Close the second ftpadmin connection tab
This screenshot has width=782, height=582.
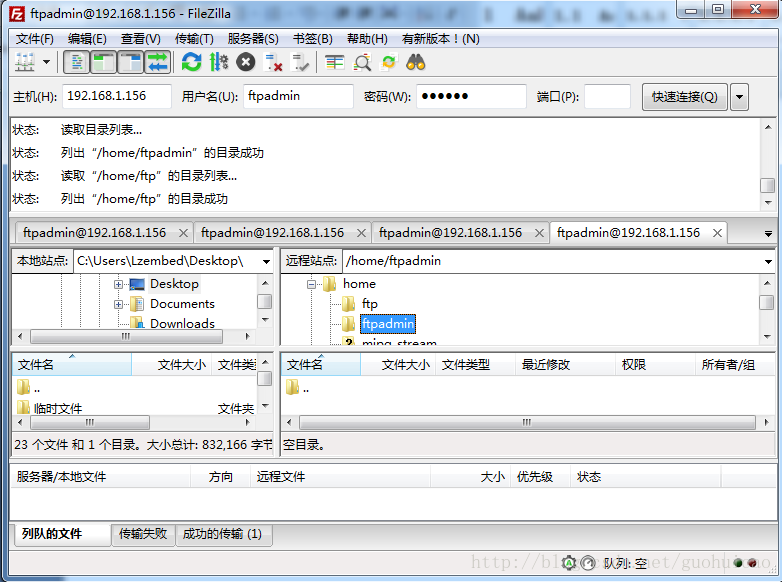tap(361, 233)
